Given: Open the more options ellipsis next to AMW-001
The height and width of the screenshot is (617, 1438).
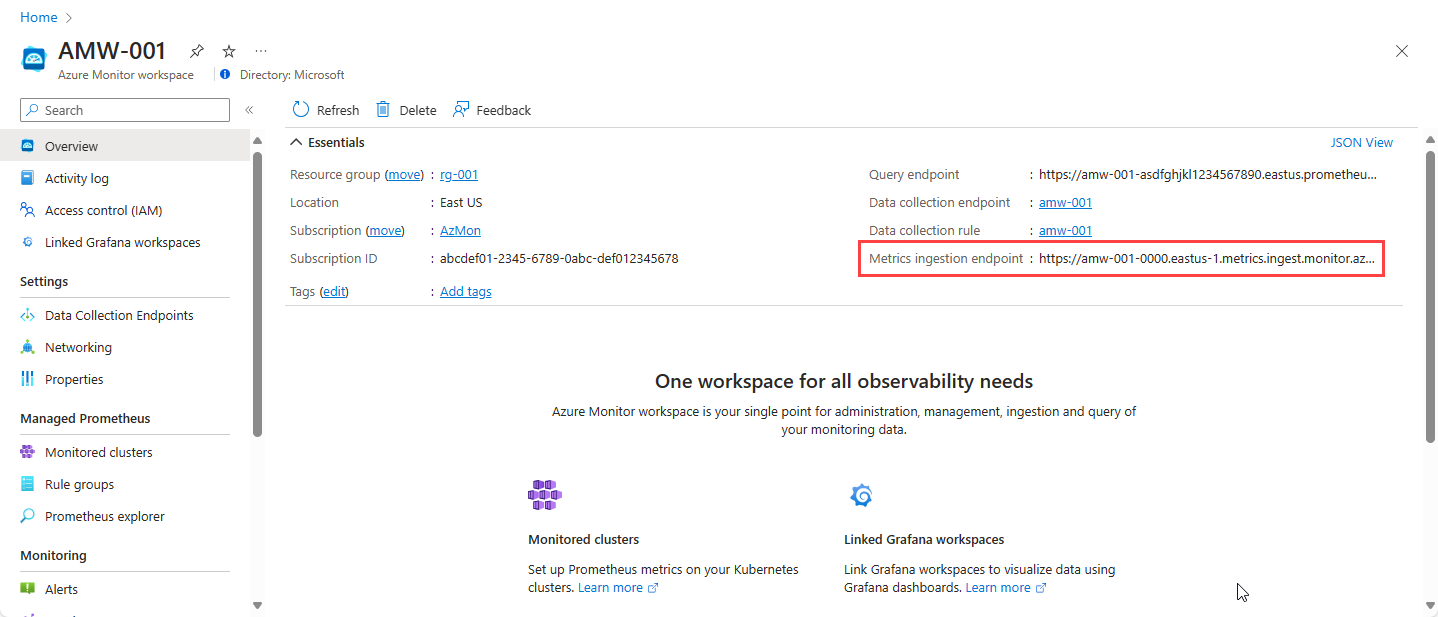Looking at the screenshot, I should 261,51.
